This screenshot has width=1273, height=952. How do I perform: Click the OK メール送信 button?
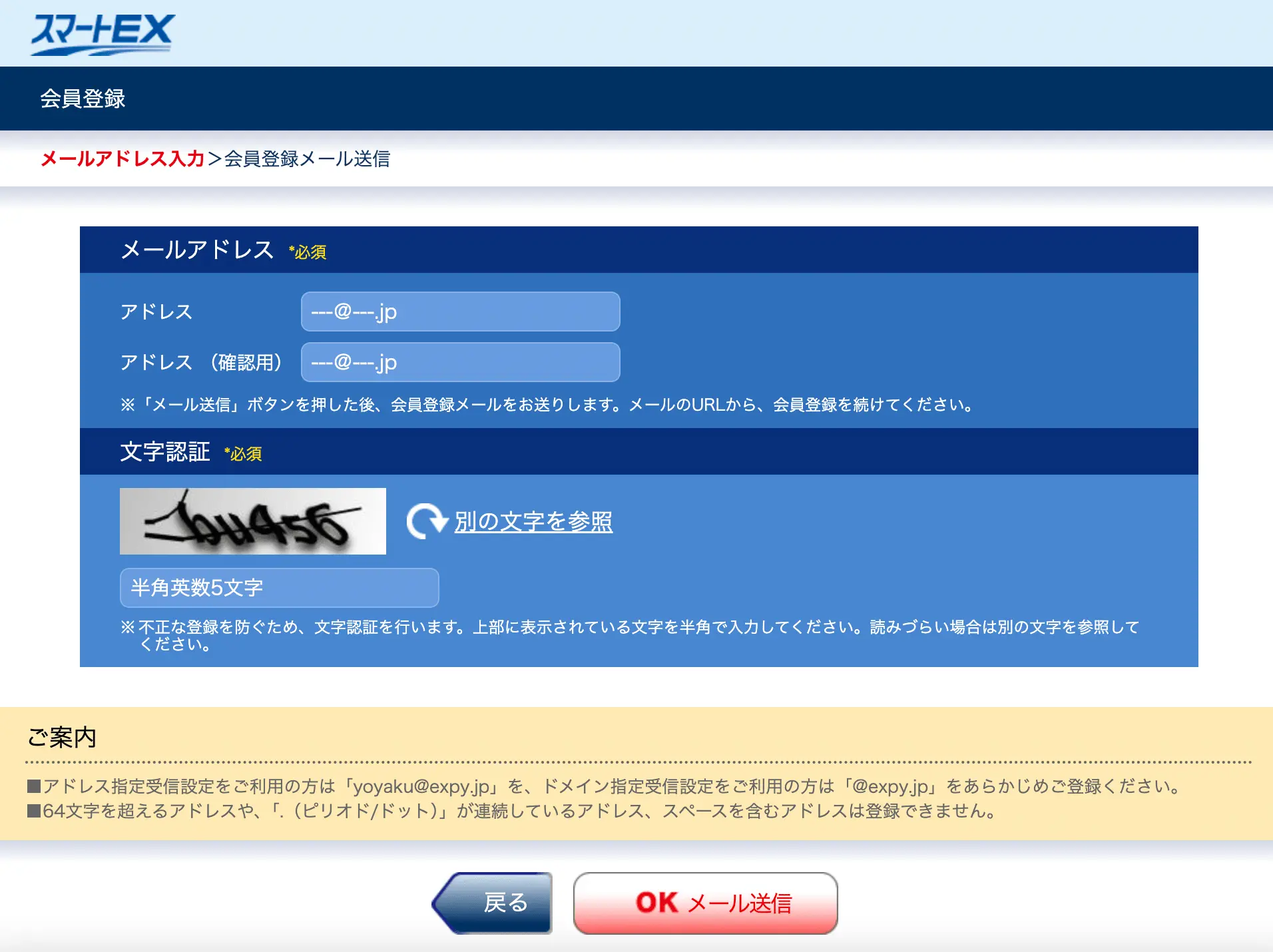pyautogui.click(x=705, y=903)
